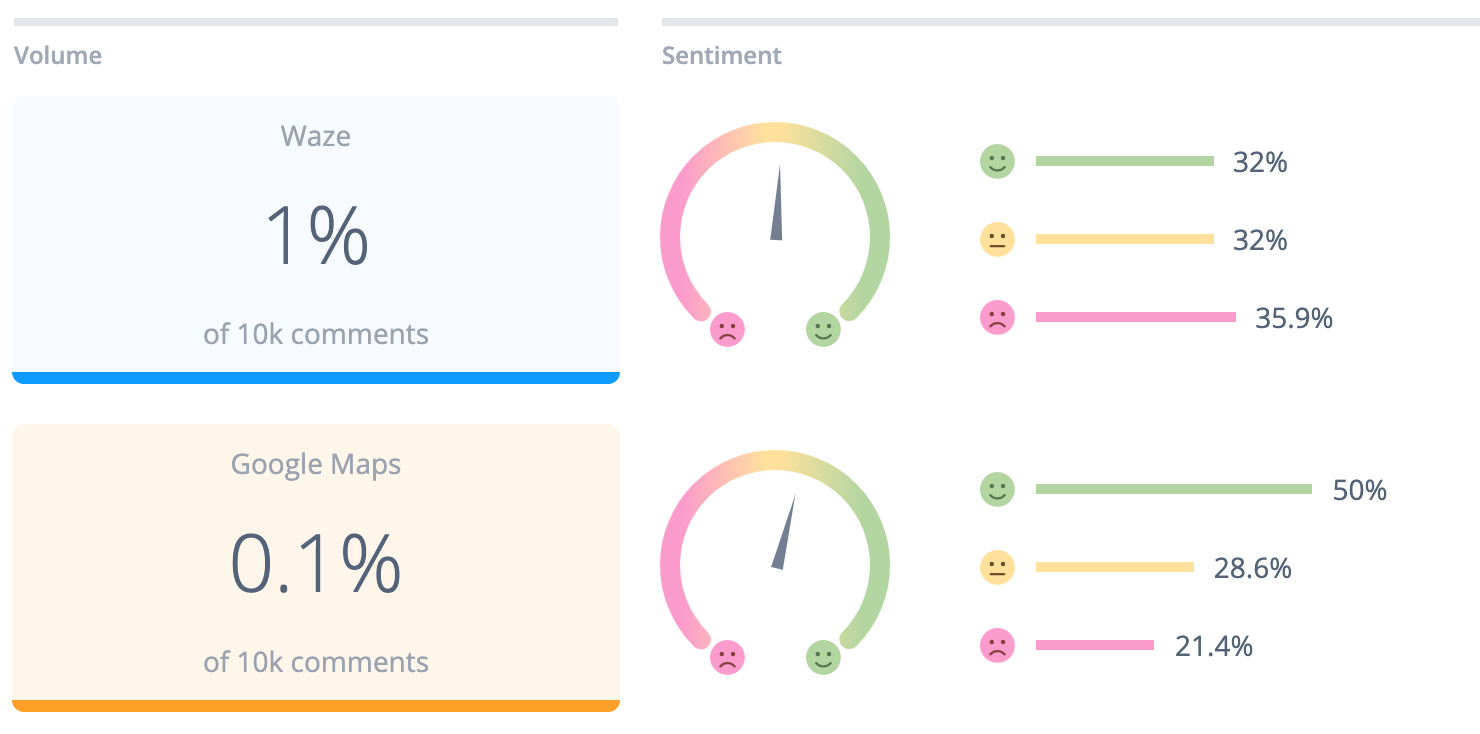Image resolution: width=1480 pixels, height=734 pixels.
Task: Click the sad face icon beside 21.4% bar
Action: (x=997, y=645)
